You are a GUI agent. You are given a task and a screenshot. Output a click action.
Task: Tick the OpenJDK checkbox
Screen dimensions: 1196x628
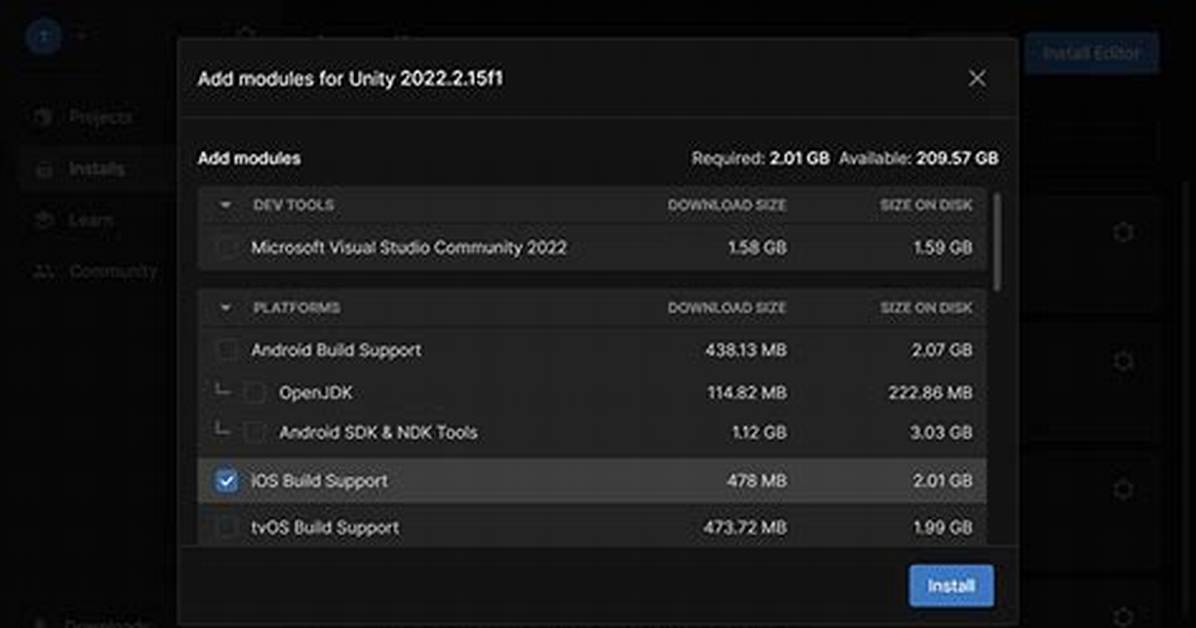point(254,393)
